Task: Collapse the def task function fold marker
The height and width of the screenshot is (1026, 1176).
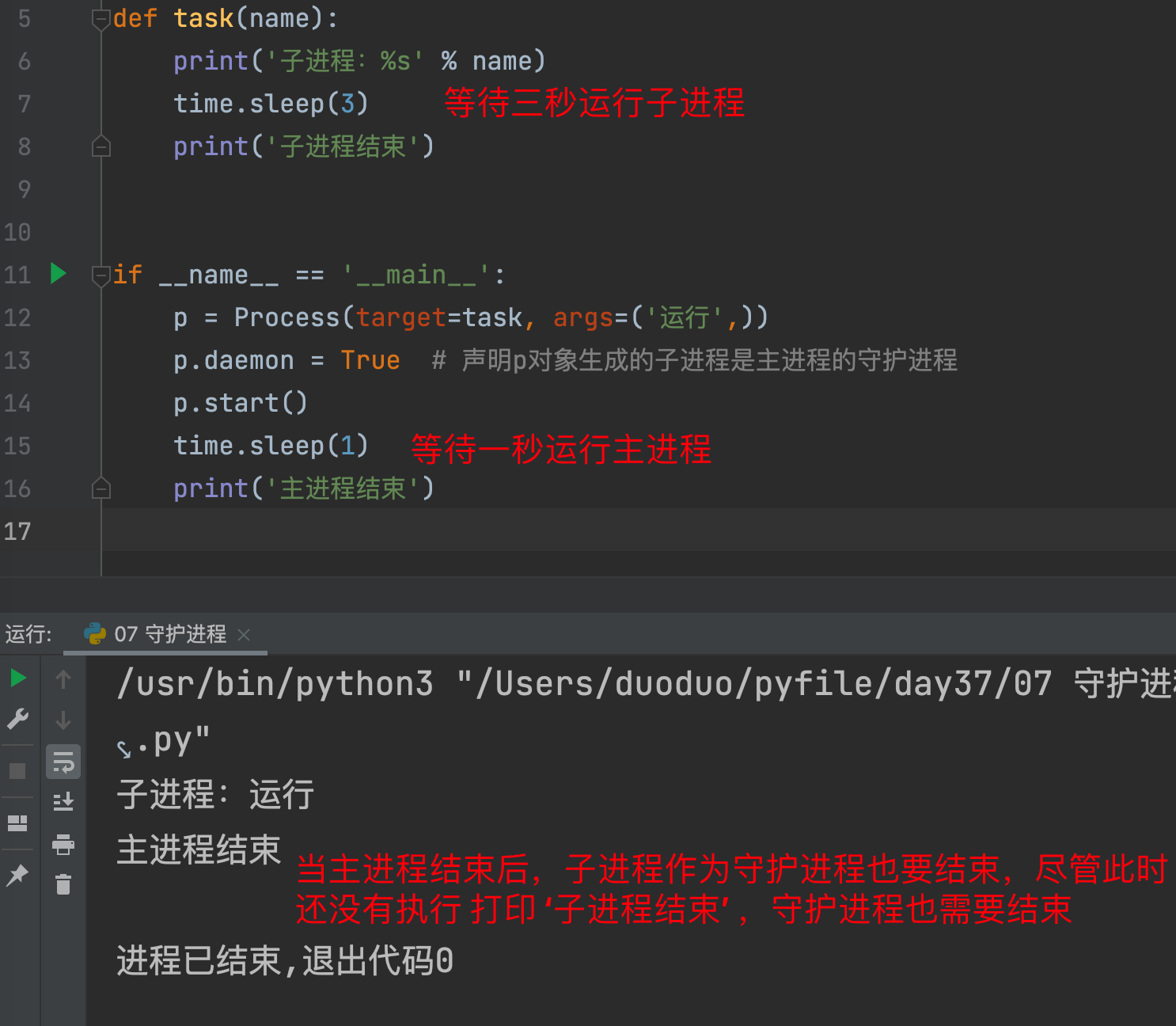Action: pyautogui.click(x=101, y=19)
